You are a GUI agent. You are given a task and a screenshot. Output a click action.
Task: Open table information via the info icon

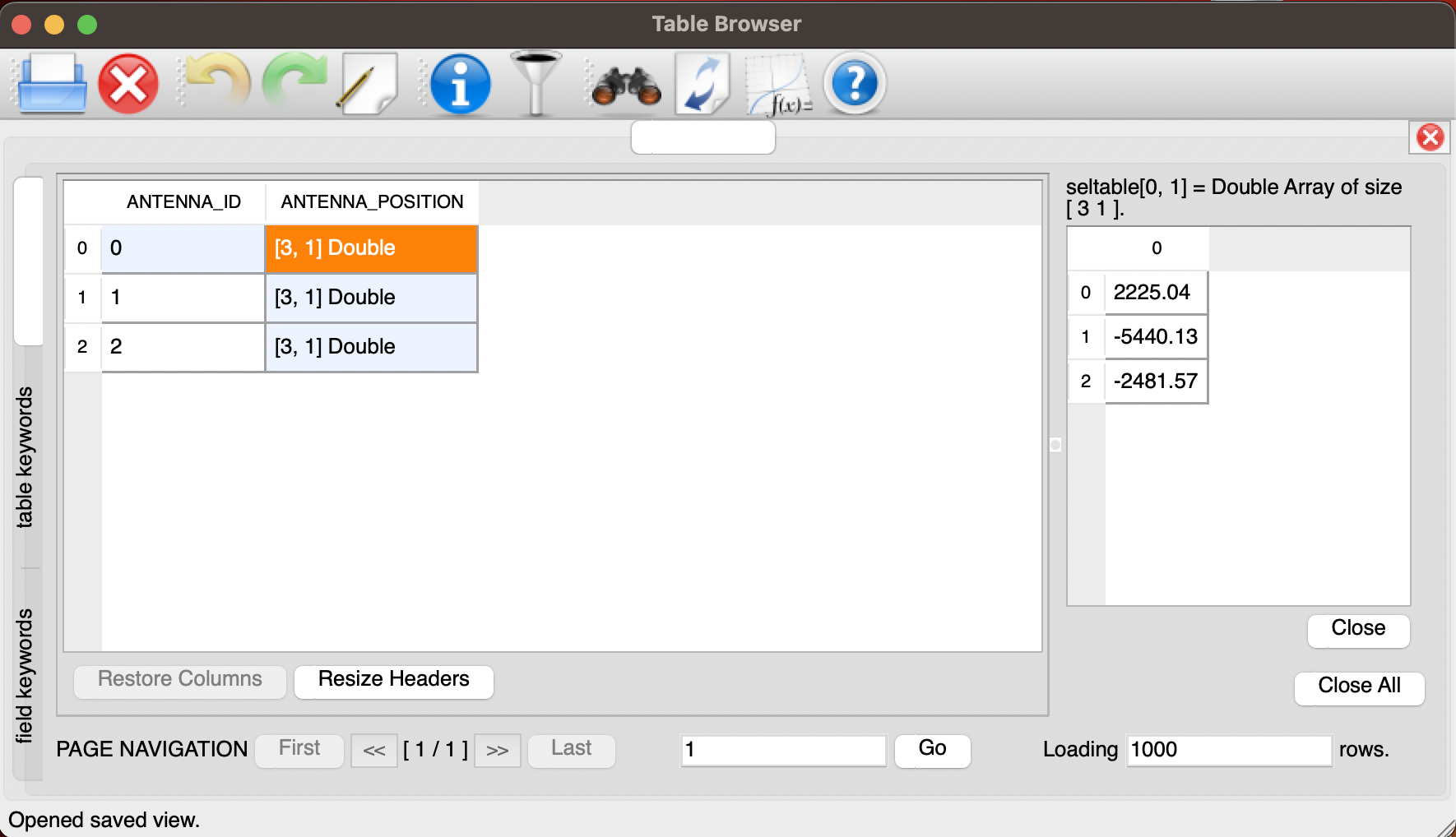point(459,82)
